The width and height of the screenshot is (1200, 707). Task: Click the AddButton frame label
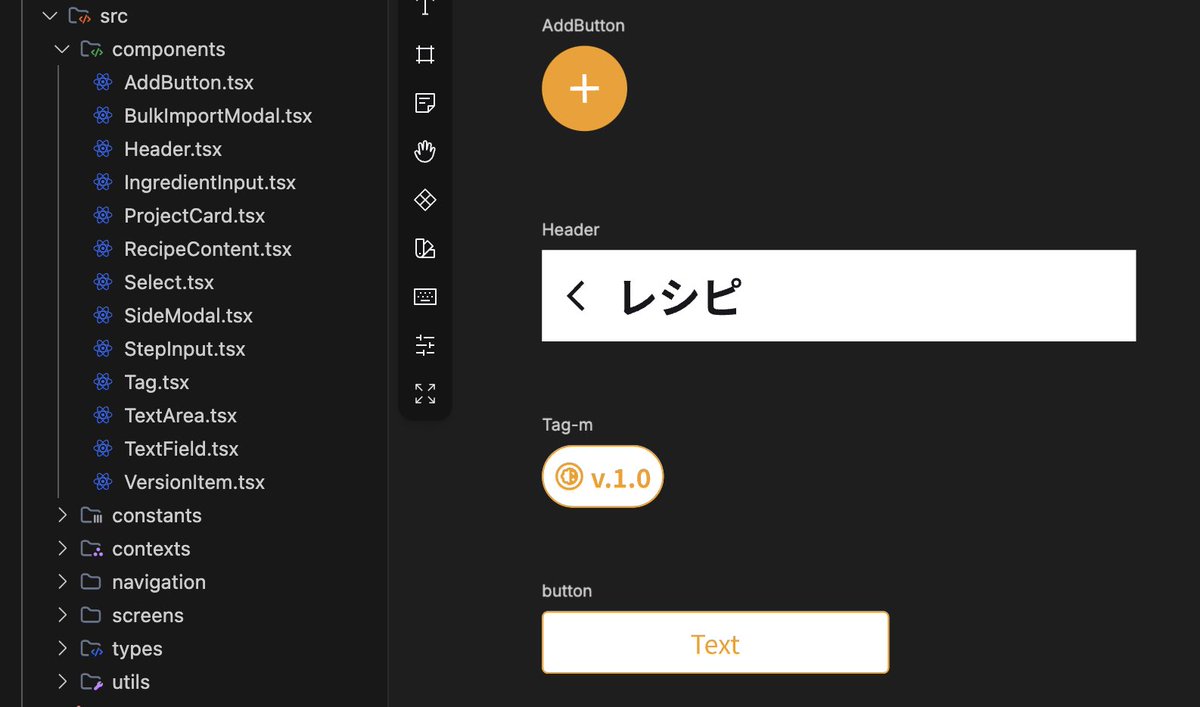click(583, 26)
